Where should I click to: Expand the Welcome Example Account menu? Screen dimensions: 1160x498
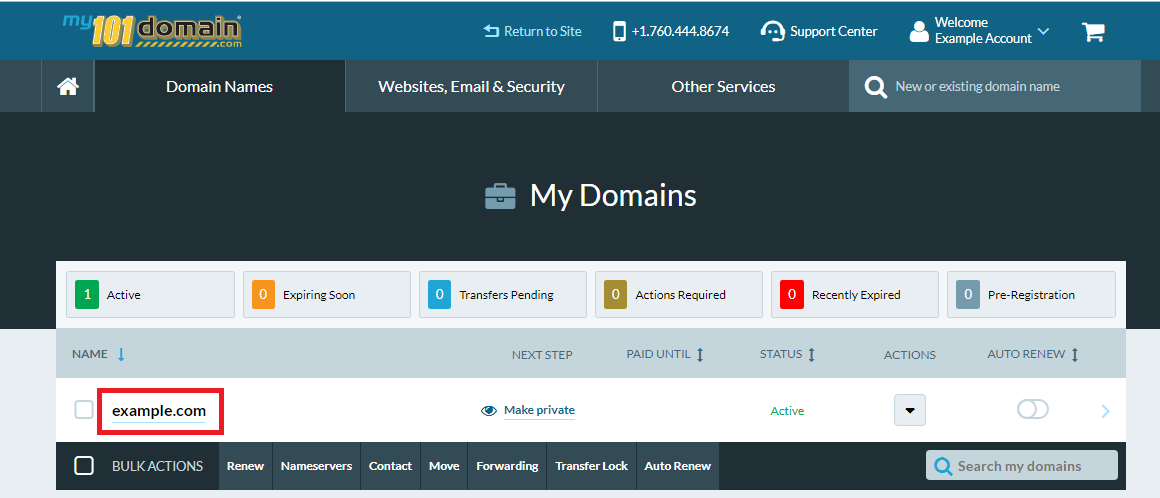click(1043, 31)
